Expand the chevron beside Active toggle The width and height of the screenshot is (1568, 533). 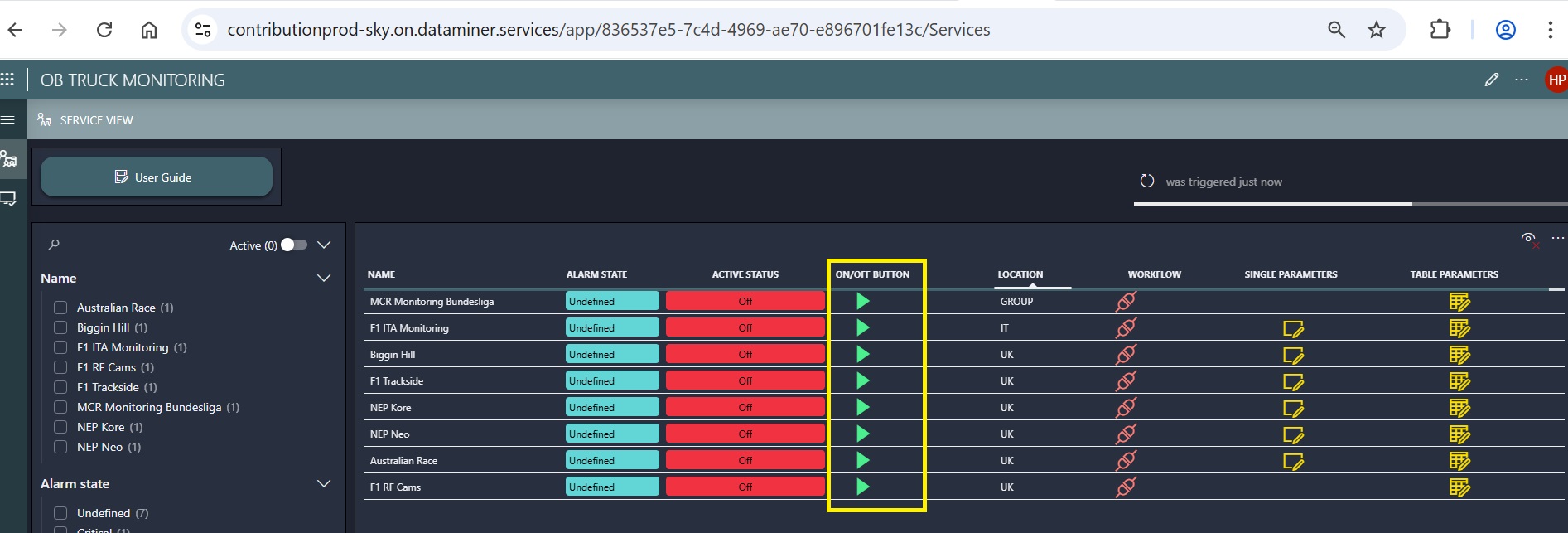click(x=324, y=245)
